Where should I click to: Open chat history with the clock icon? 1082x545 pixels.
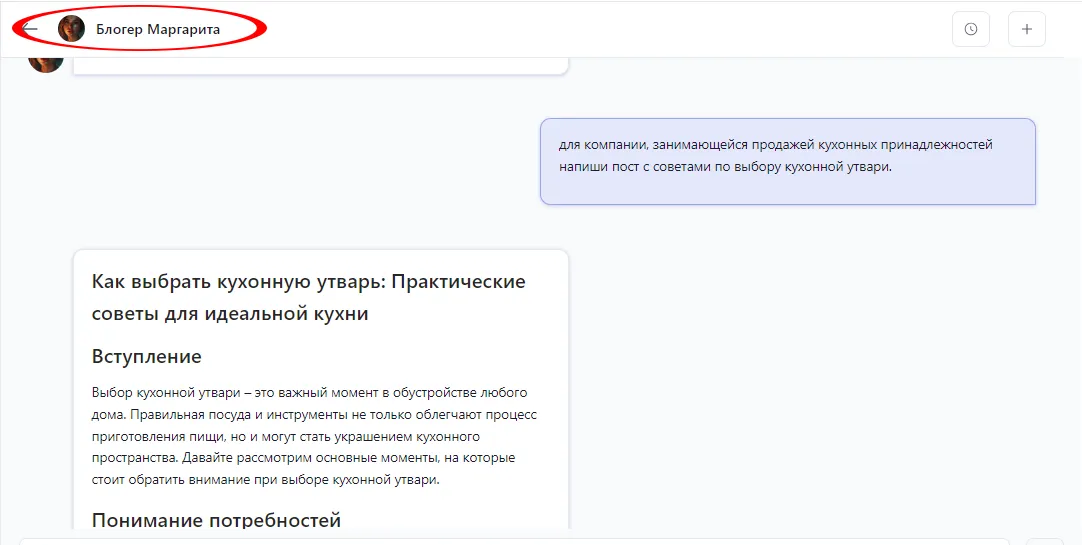point(971,29)
